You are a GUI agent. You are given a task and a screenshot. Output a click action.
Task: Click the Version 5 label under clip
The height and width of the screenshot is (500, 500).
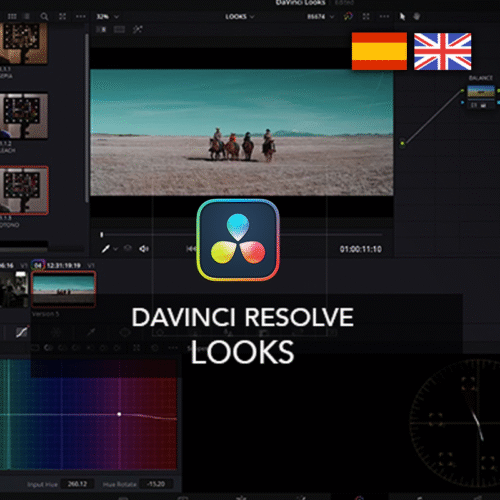46,314
